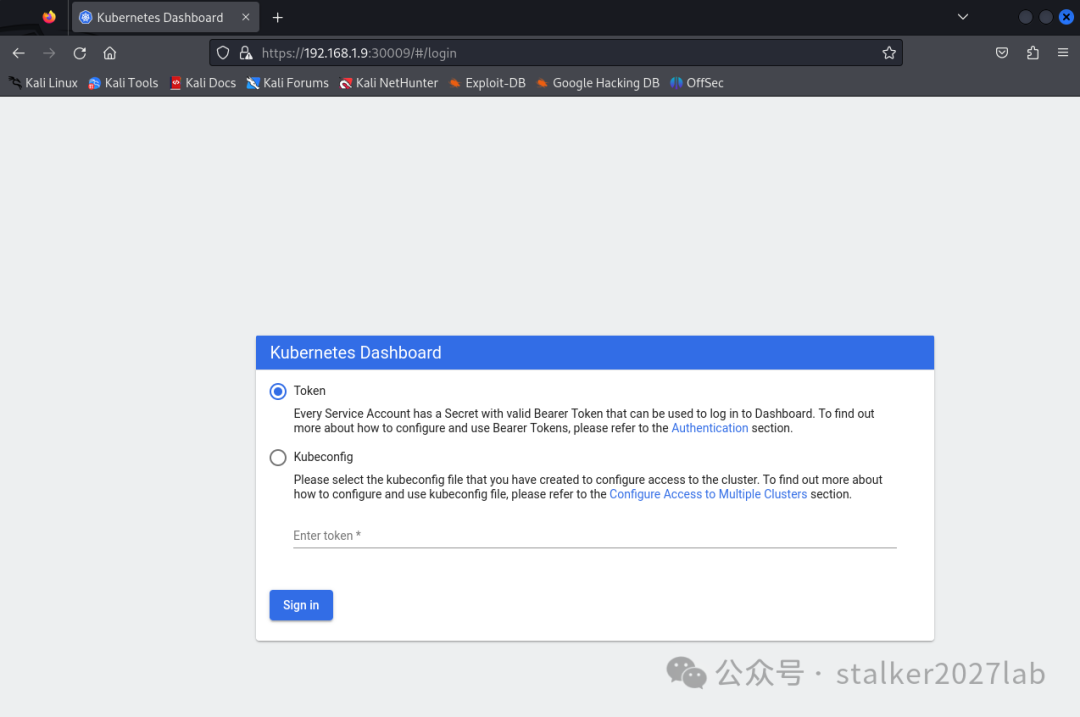This screenshot has height=717, width=1080.
Task: Open the Pocket save icon
Action: (1002, 53)
